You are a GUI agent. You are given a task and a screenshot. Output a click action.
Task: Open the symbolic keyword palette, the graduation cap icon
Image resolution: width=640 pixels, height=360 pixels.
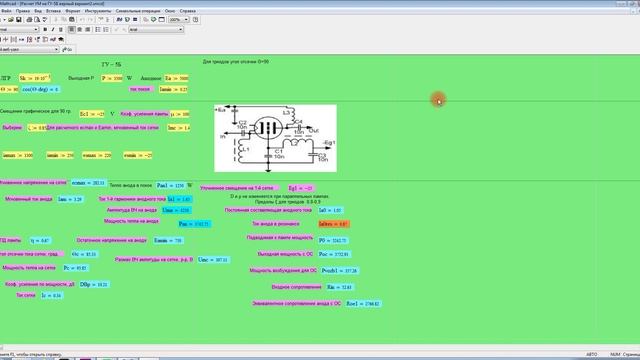tap(61, 39)
